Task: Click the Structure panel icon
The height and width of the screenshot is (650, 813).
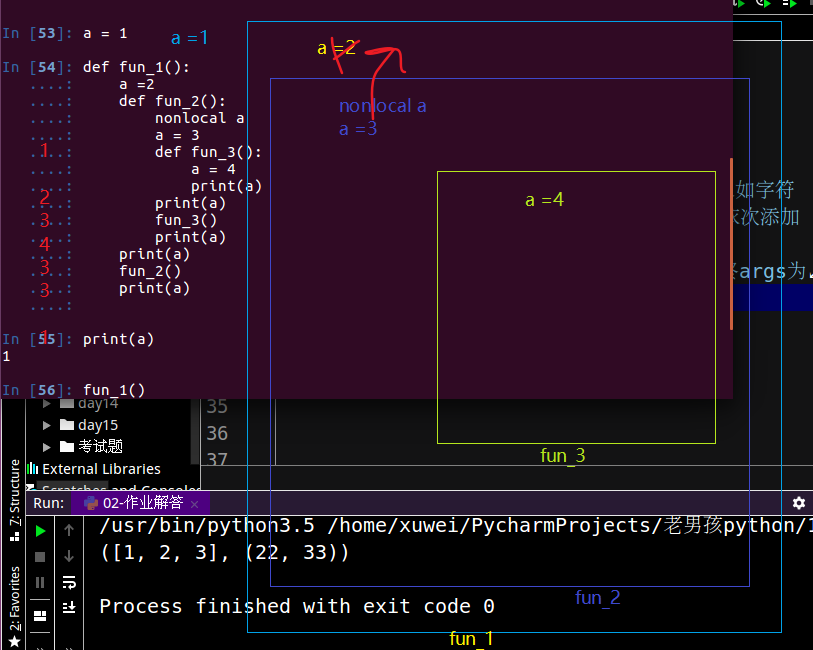Action: [15, 536]
